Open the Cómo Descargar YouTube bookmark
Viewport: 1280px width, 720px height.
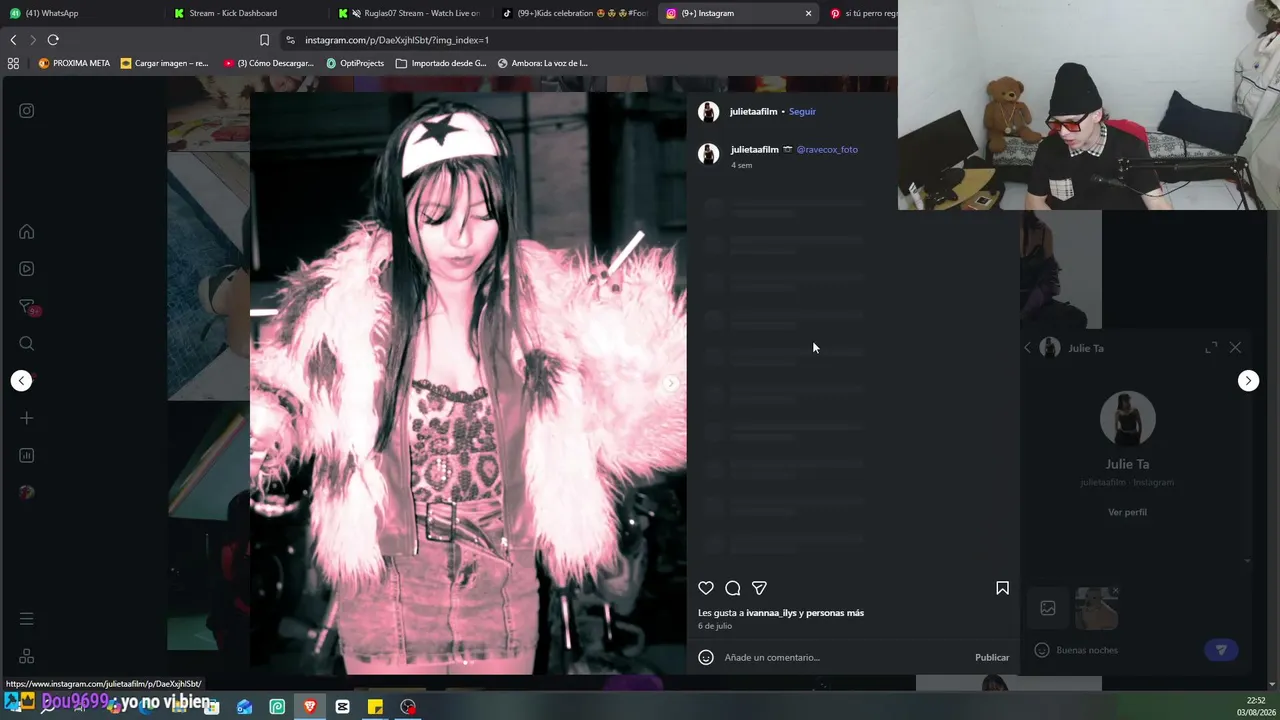[269, 63]
